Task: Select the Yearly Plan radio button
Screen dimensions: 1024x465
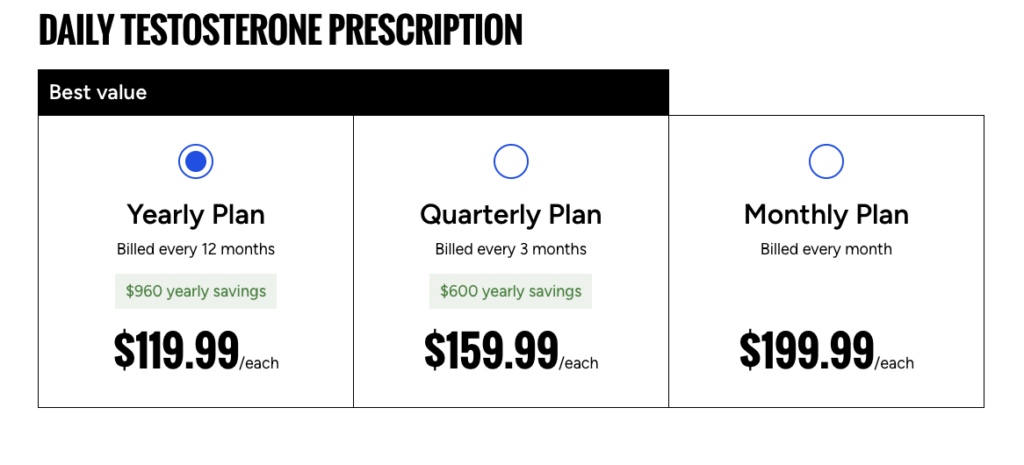Action: pos(196,161)
